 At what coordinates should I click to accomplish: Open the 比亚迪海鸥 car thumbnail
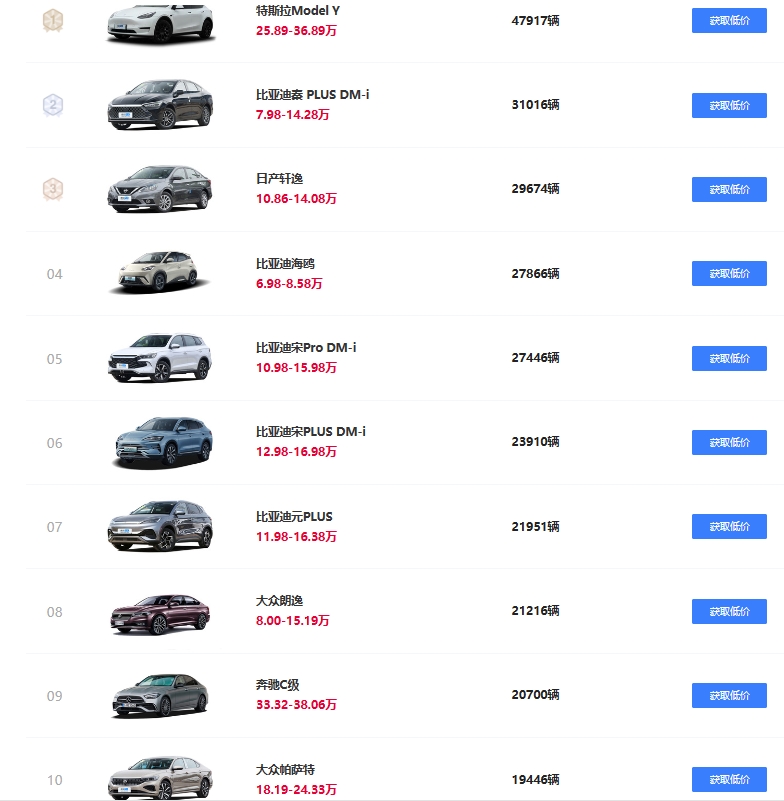[x=160, y=273]
